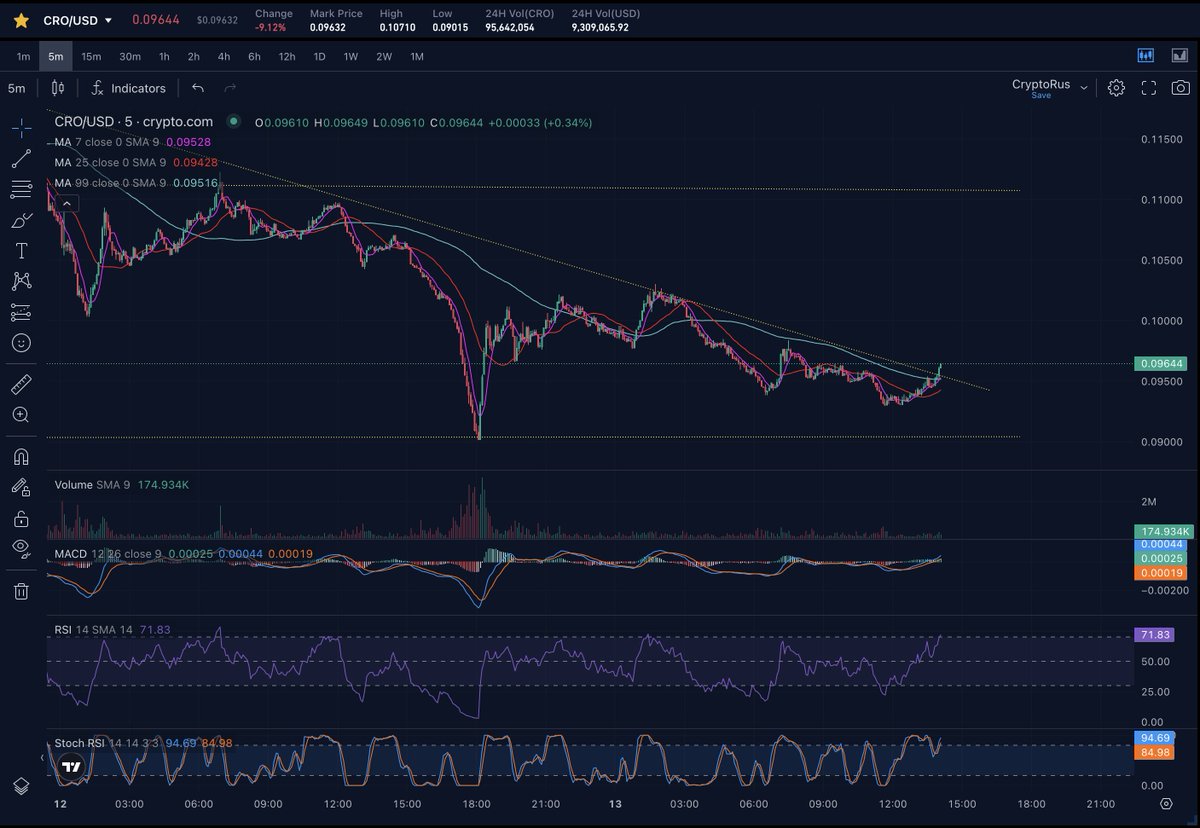This screenshot has height=828, width=1200.
Task: Click the TradingView logo on chart
Action: [x=70, y=768]
